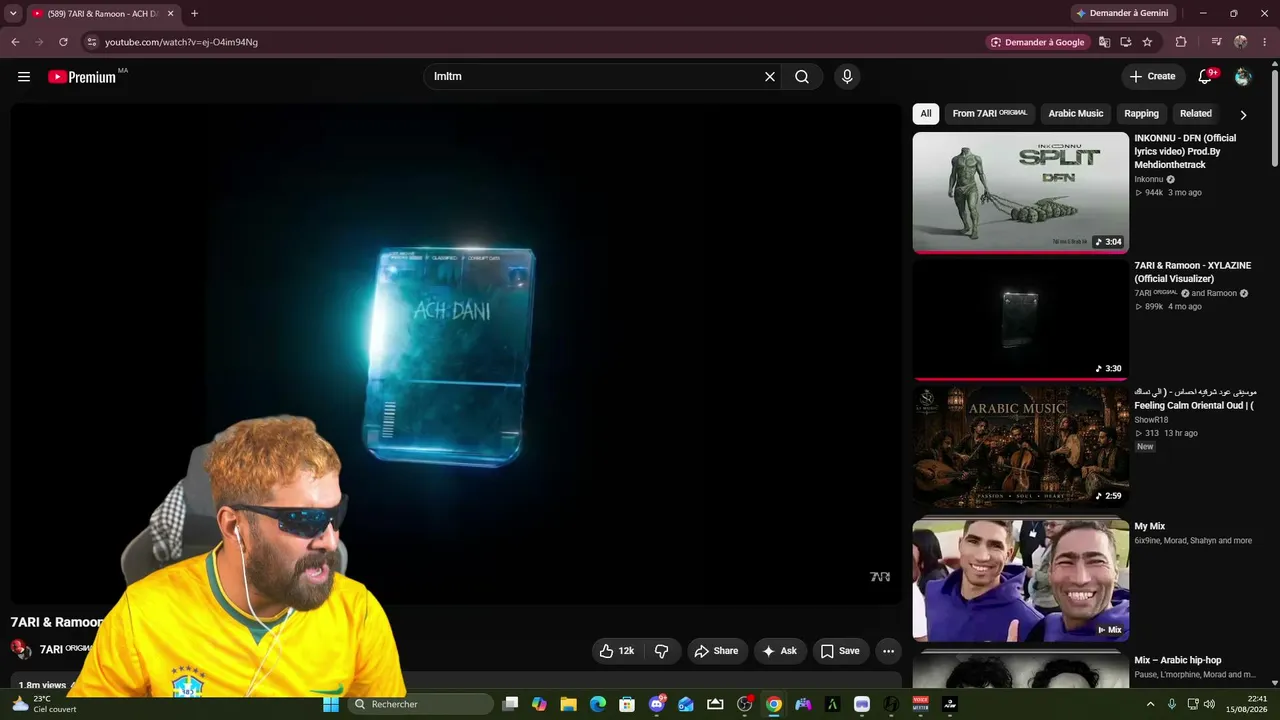This screenshot has width=1280, height=720.
Task: Bookmark this page with star
Action: (1147, 42)
